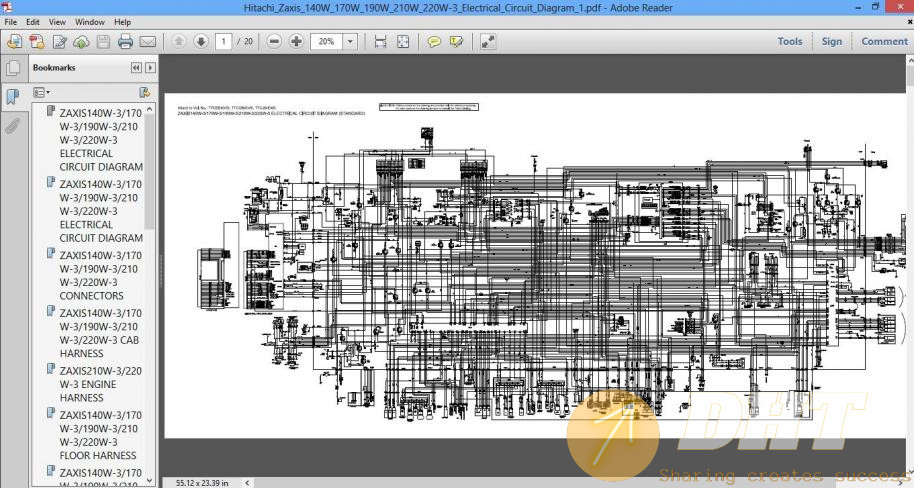The height and width of the screenshot is (488, 914).
Task: Click the '55.12 x 23.39 in' page size text
Action: [202, 483]
